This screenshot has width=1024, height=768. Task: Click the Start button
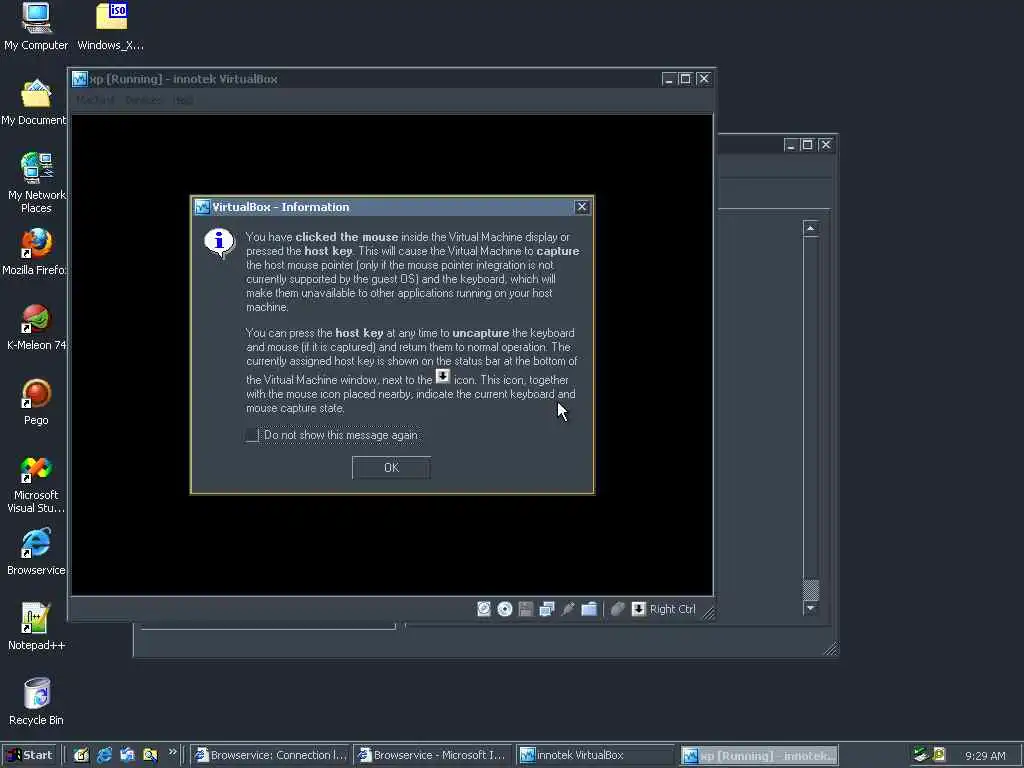click(30, 755)
